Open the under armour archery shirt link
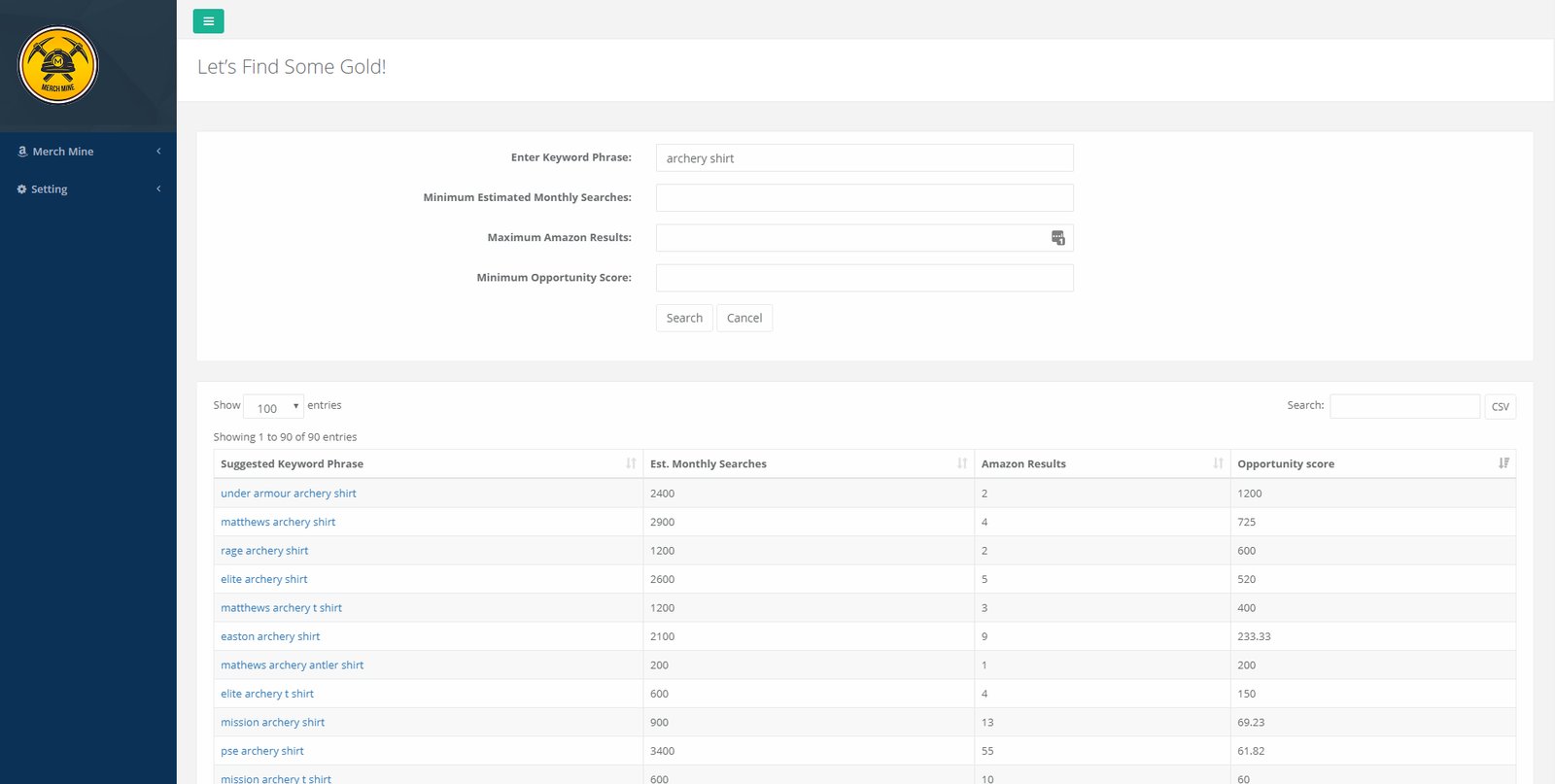The width and height of the screenshot is (1555, 784). point(289,494)
